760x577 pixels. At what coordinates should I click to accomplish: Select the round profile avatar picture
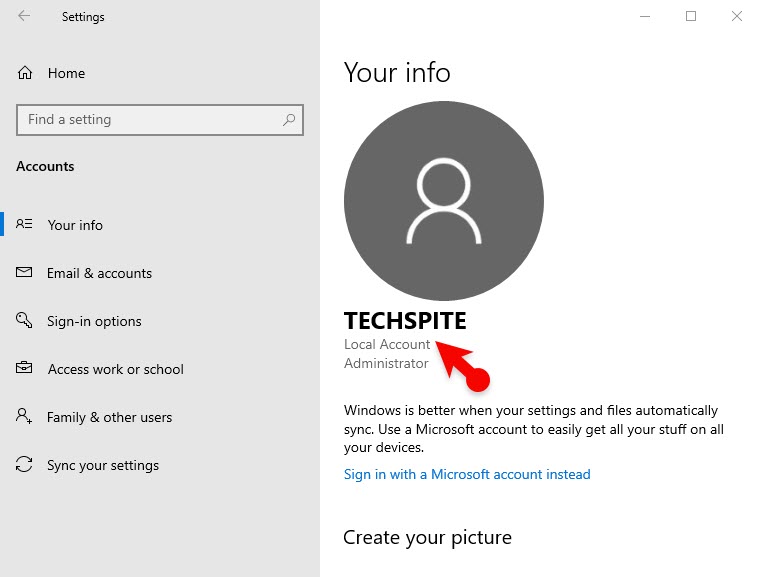pos(443,200)
